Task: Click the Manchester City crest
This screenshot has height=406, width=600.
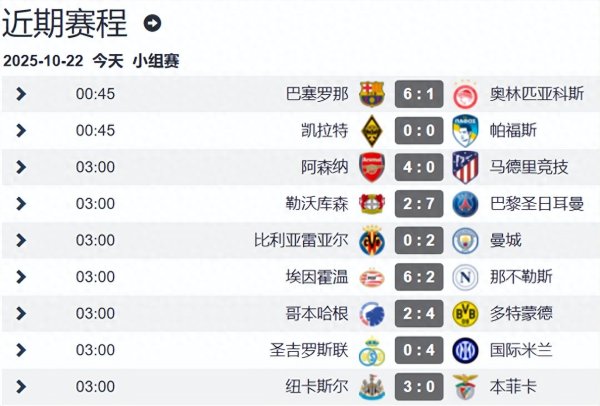Action: tap(464, 240)
